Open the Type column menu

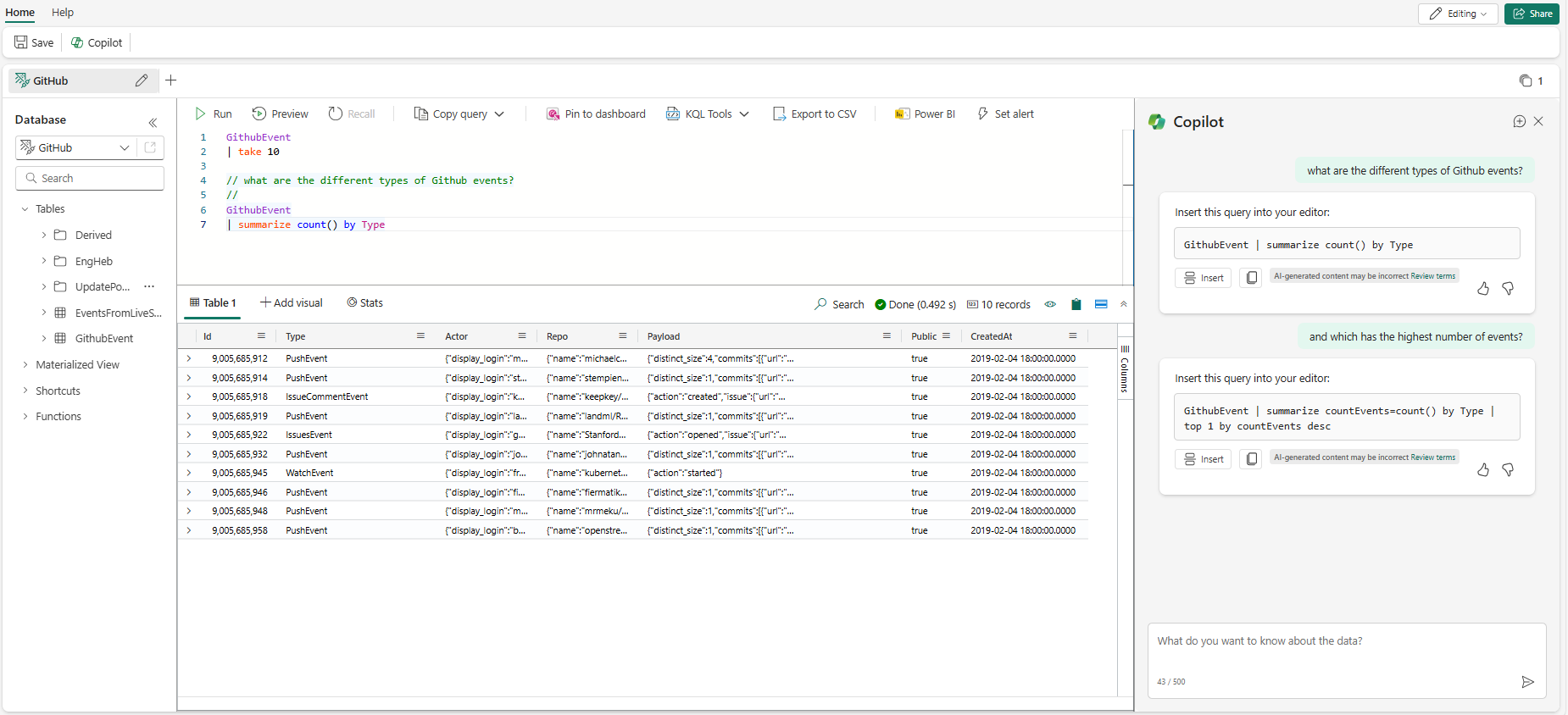pos(420,336)
